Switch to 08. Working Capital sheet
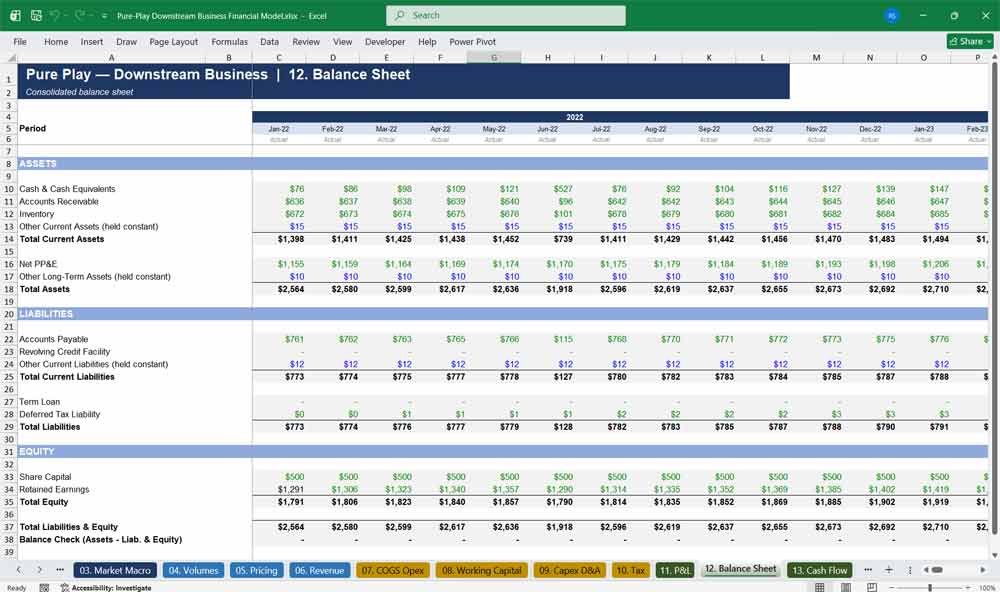1000x592 pixels. (482, 570)
